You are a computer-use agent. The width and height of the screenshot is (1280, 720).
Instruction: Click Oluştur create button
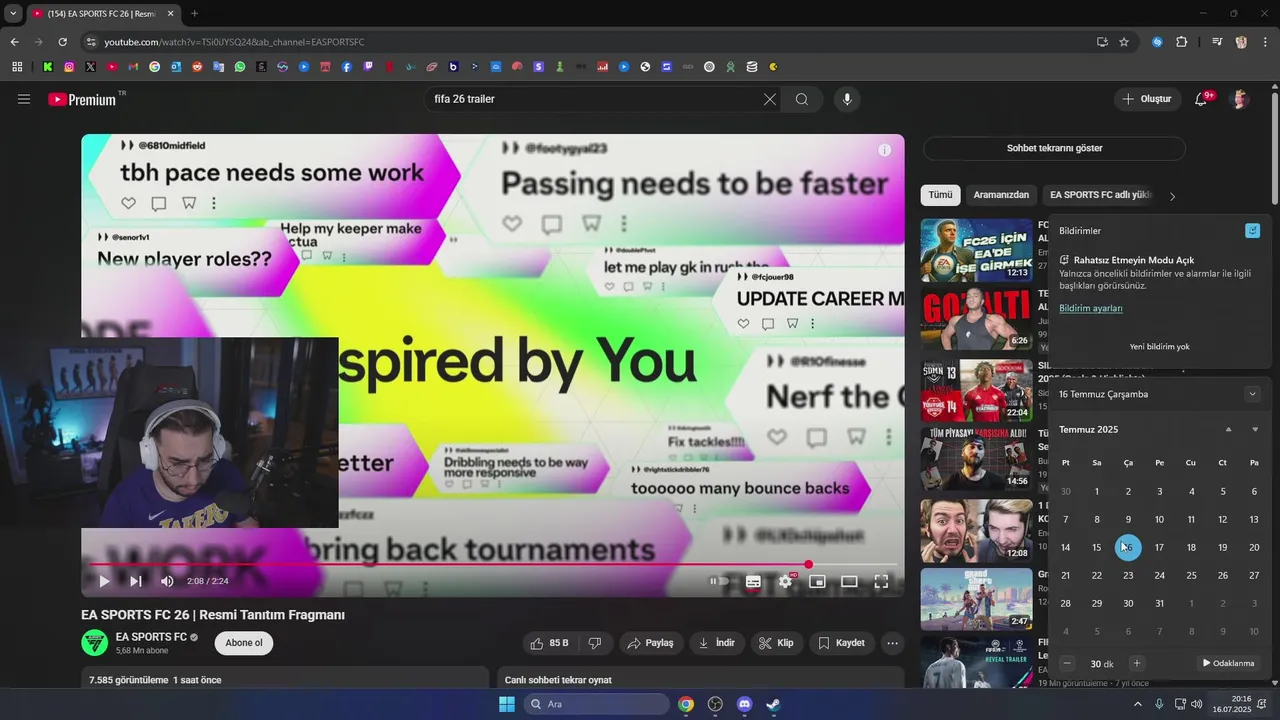[1146, 99]
